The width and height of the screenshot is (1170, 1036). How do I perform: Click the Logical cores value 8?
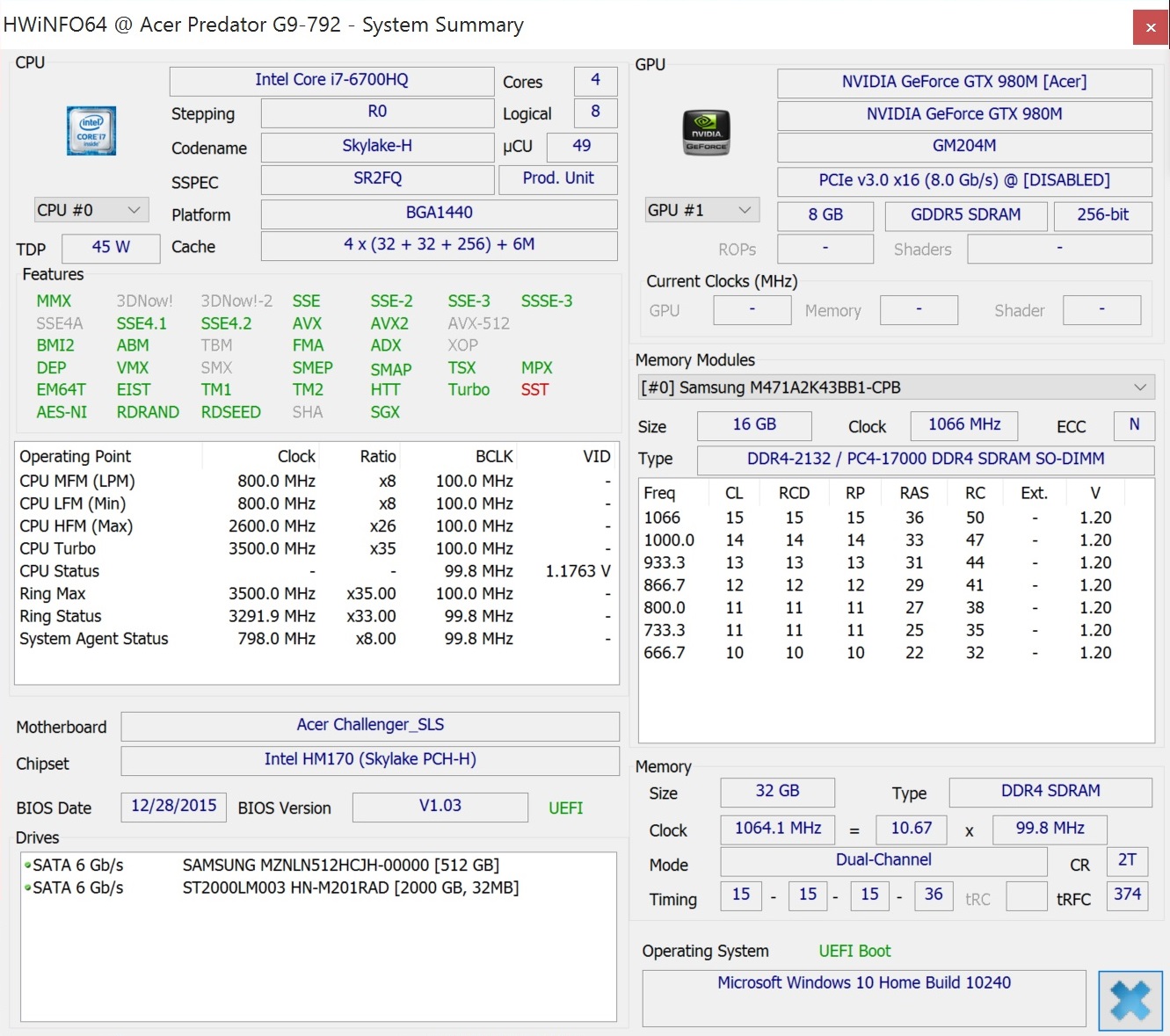tap(595, 112)
